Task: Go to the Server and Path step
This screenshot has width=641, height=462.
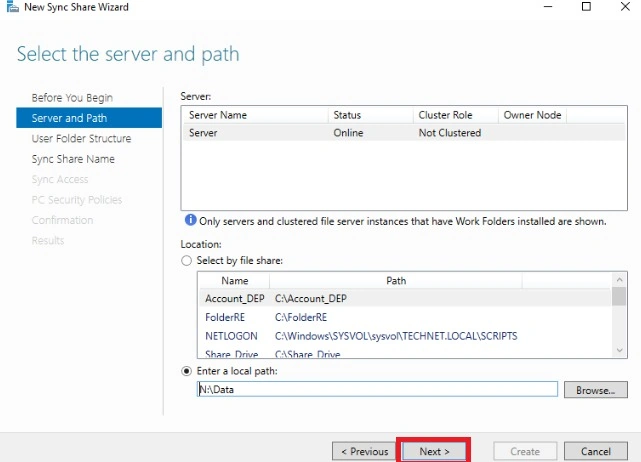Action: [x=89, y=118]
